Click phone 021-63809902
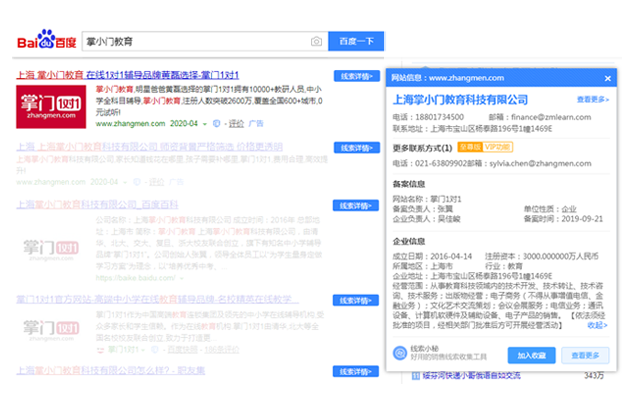Image resolution: width=638 pixels, height=418 pixels. click(440, 164)
